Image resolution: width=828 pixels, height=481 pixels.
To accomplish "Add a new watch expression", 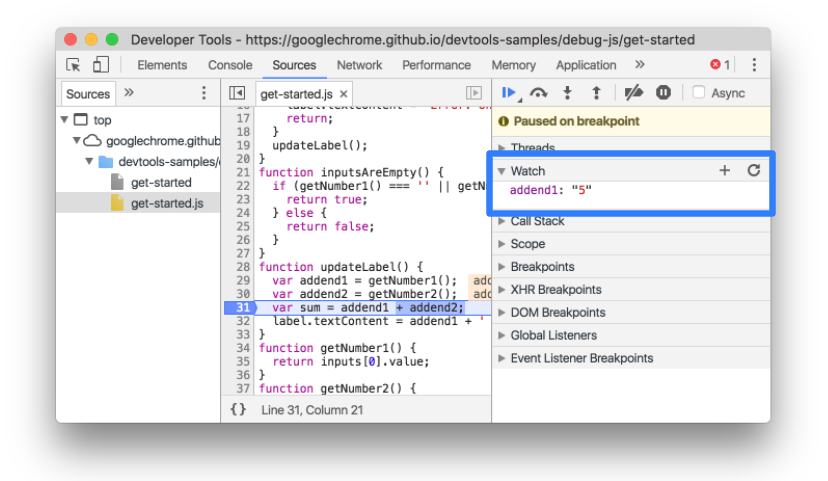I will click(x=724, y=170).
